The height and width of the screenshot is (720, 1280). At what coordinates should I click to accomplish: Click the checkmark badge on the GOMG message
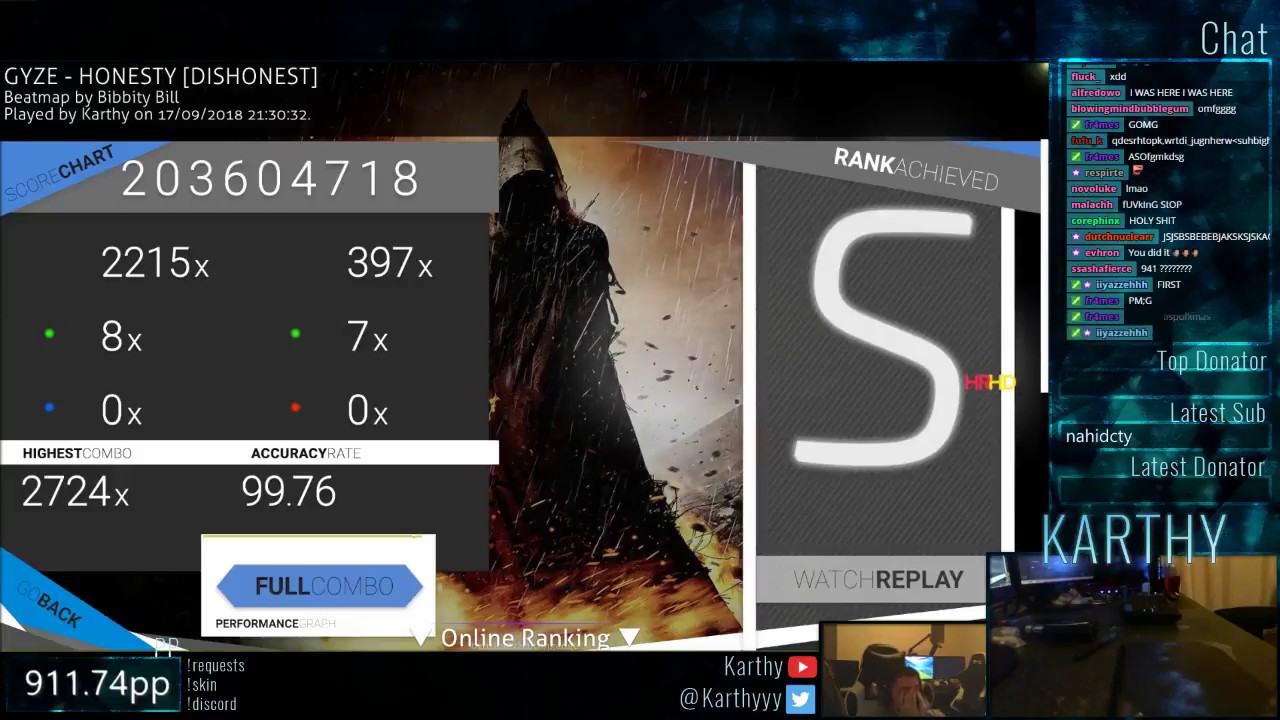1076,125
